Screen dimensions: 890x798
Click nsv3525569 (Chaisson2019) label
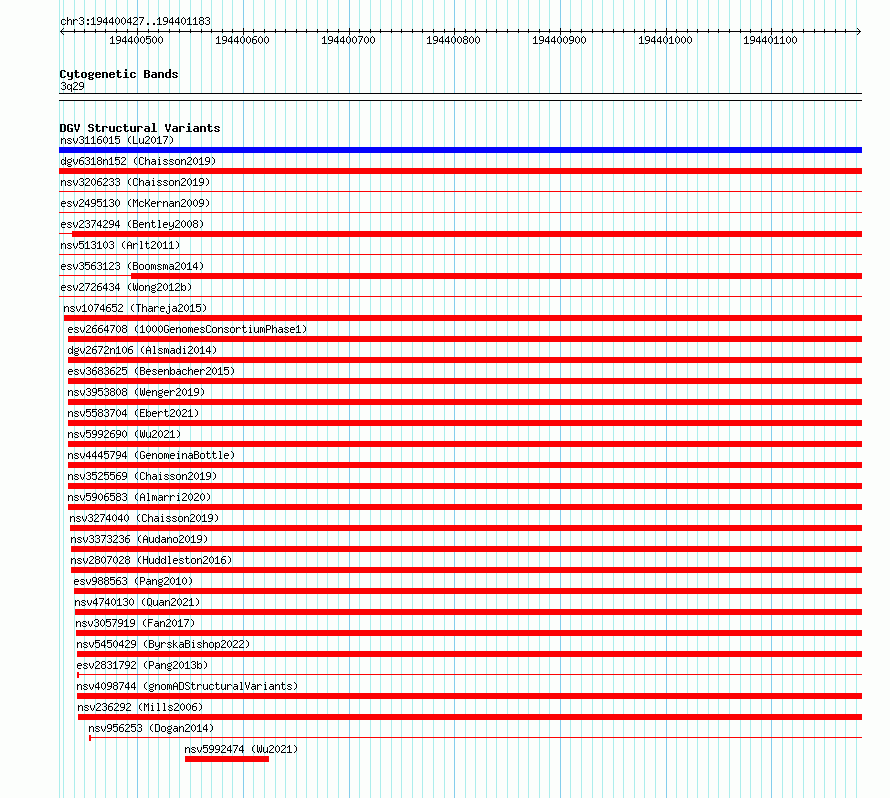(x=142, y=476)
